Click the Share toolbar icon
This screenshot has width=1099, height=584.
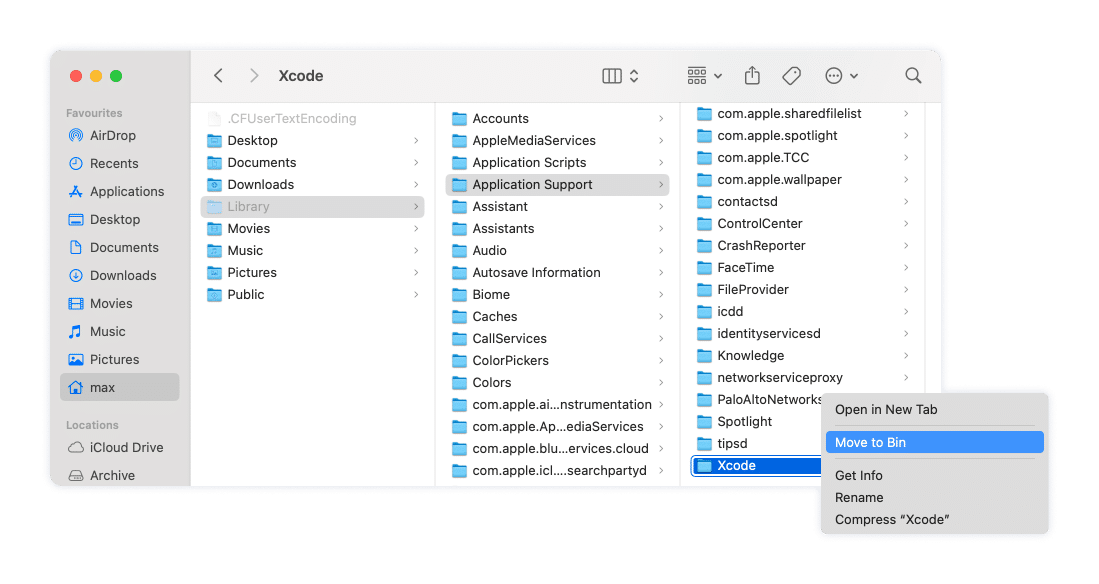point(752,76)
